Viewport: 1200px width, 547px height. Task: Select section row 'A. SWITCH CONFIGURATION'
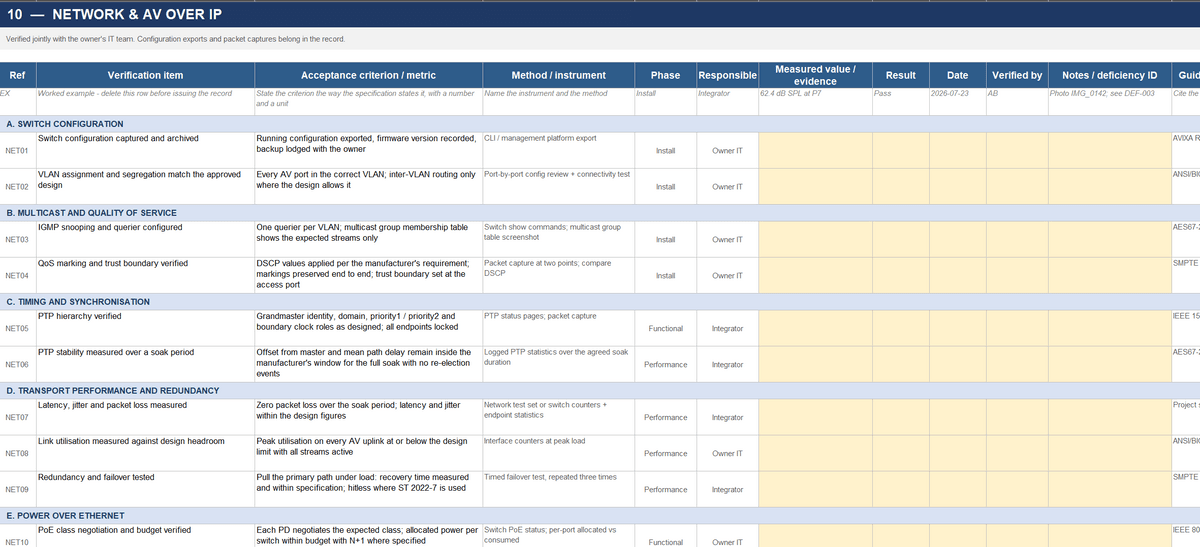click(x=600, y=124)
